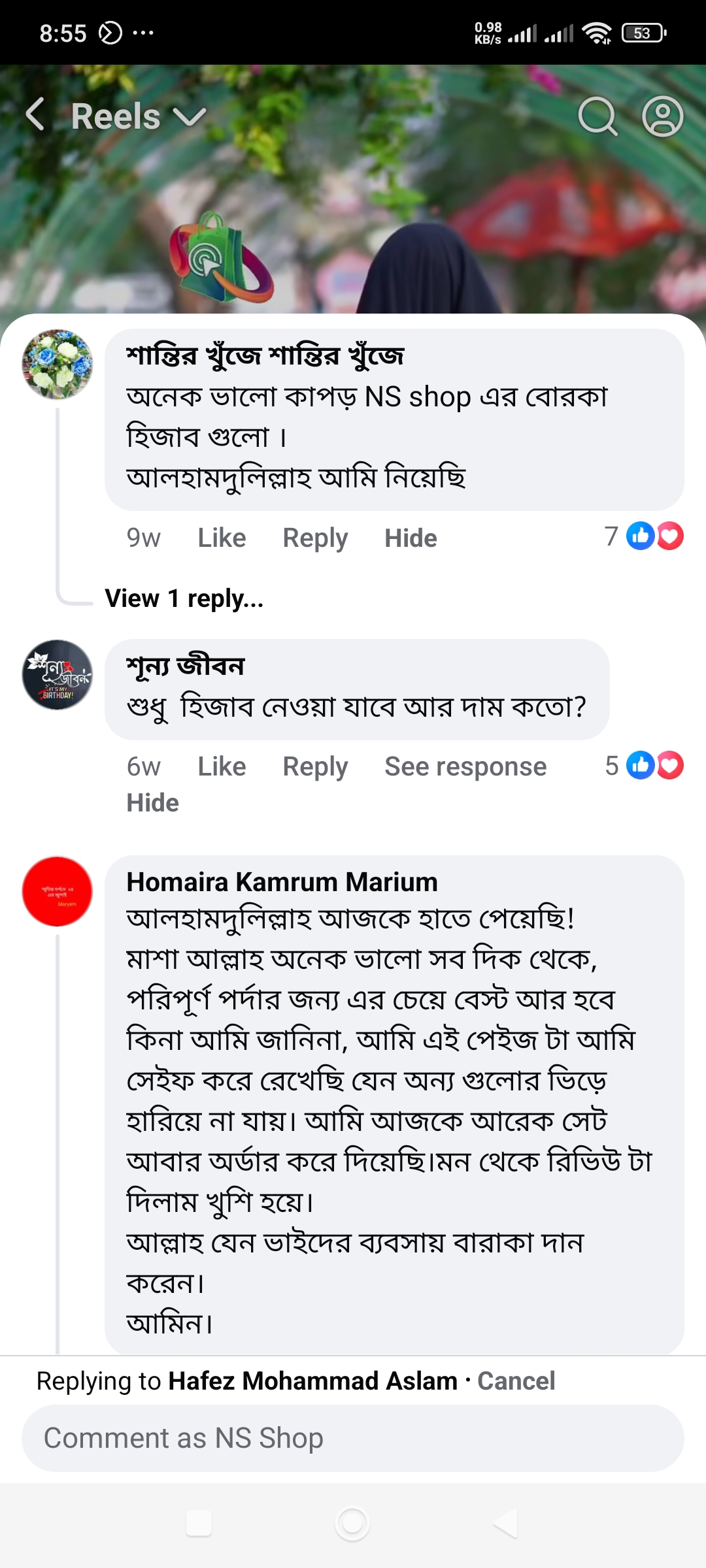Tap the back arrow to leave Reels
This screenshot has height=1568, width=706.
pos(34,115)
